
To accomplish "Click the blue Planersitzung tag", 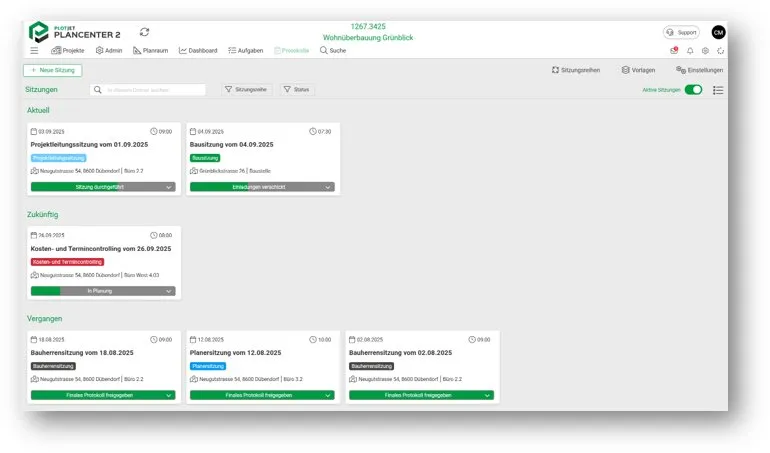I will [x=208, y=367].
